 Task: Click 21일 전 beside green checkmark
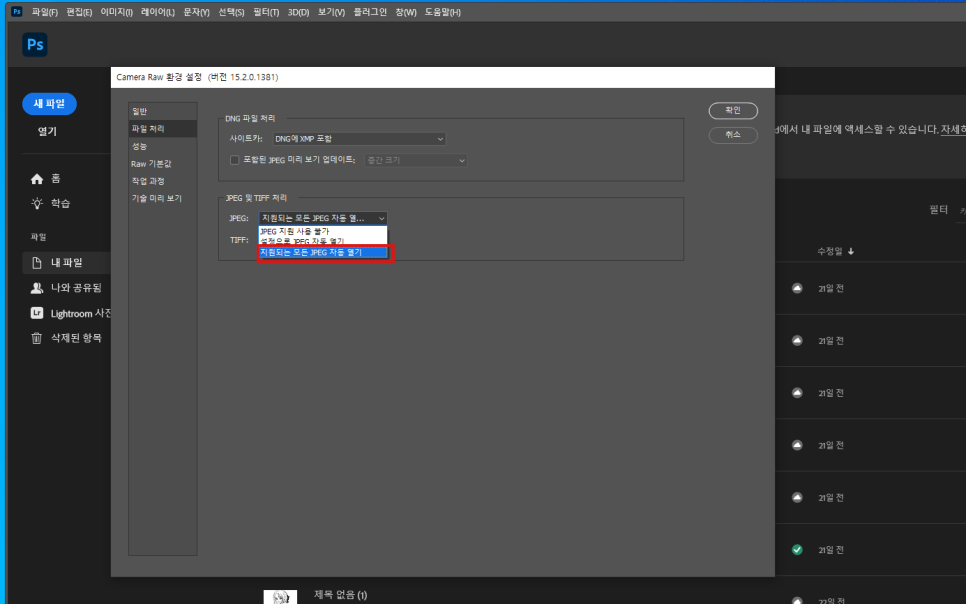pos(831,550)
